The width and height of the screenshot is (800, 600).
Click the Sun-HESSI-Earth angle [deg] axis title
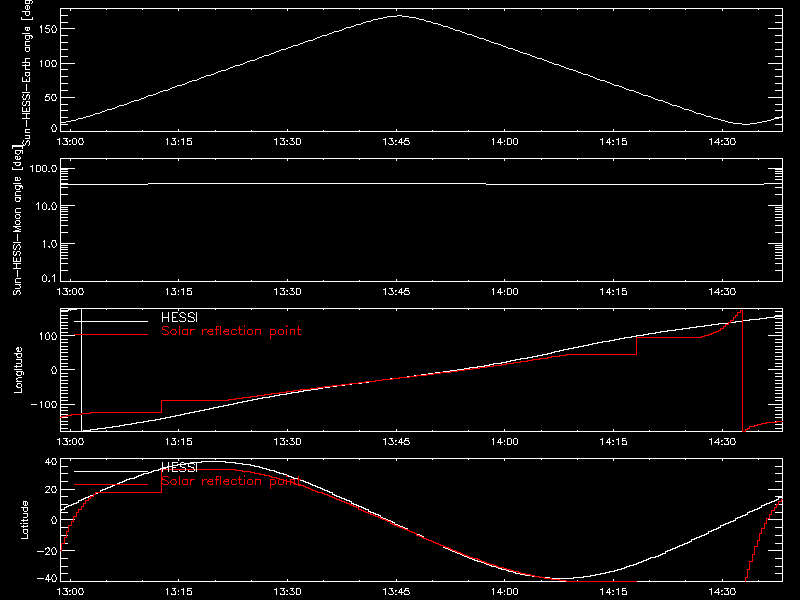(x=27, y=72)
